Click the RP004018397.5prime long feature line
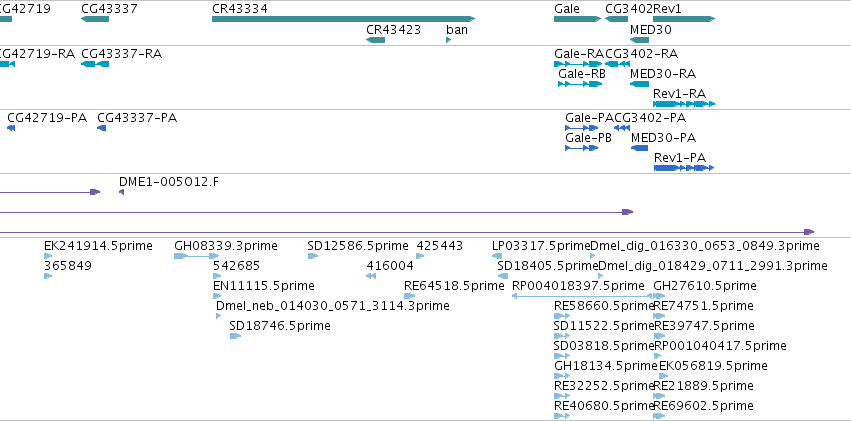This screenshot has height=421, width=851. (x=582, y=296)
